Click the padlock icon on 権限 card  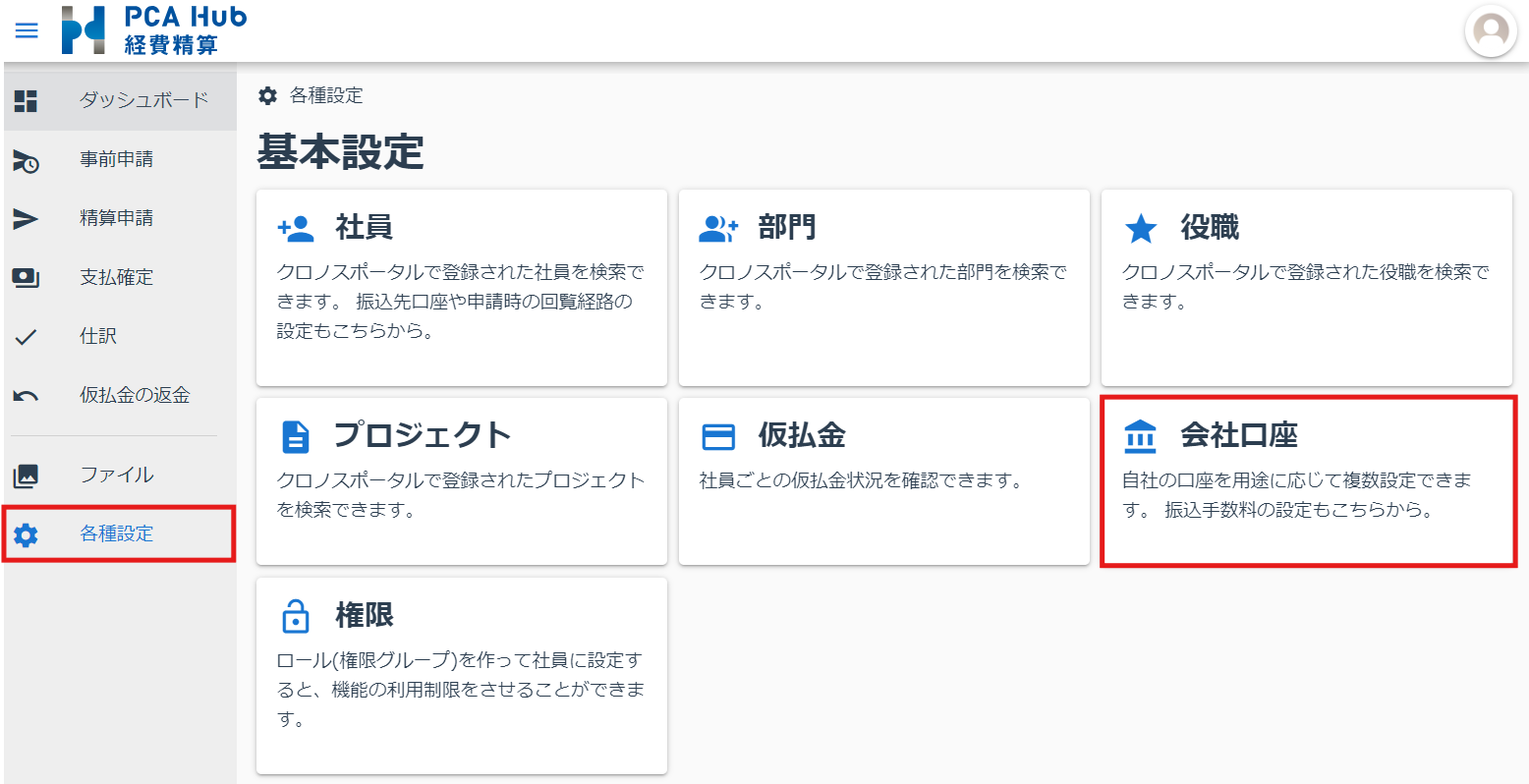295,615
